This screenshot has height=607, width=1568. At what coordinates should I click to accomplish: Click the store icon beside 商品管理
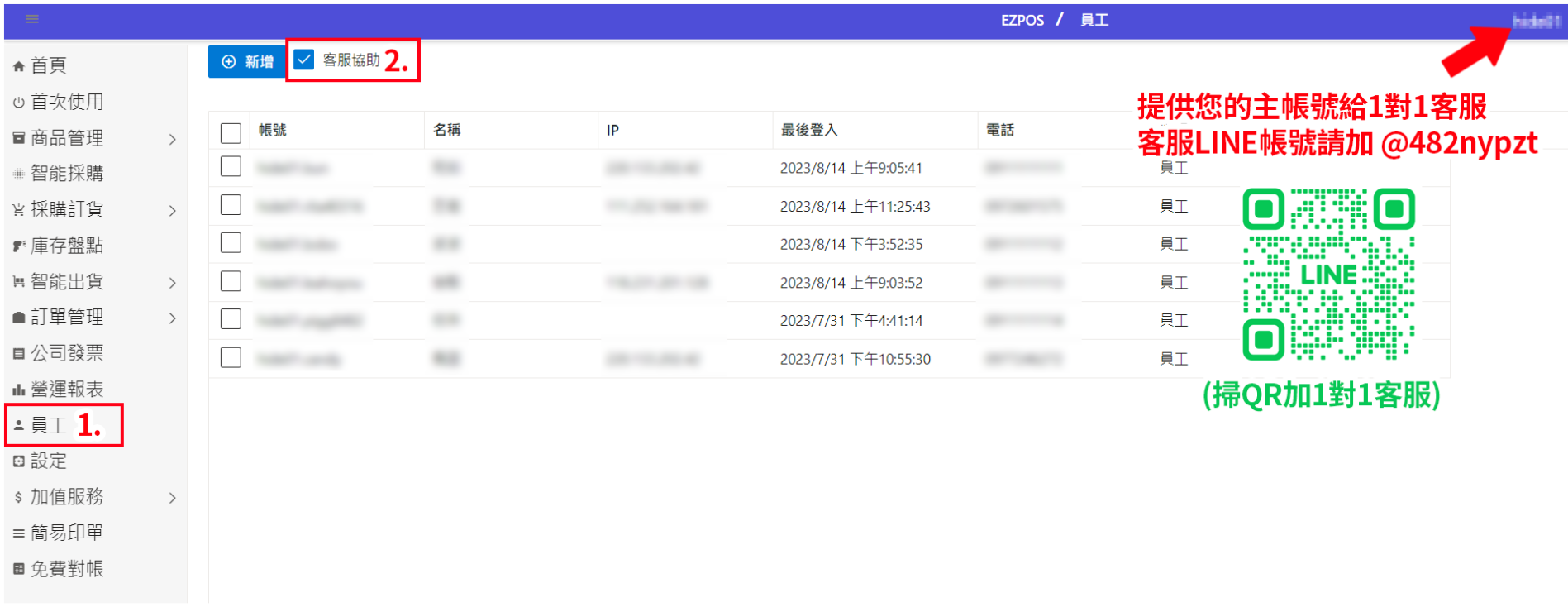pos(18,138)
